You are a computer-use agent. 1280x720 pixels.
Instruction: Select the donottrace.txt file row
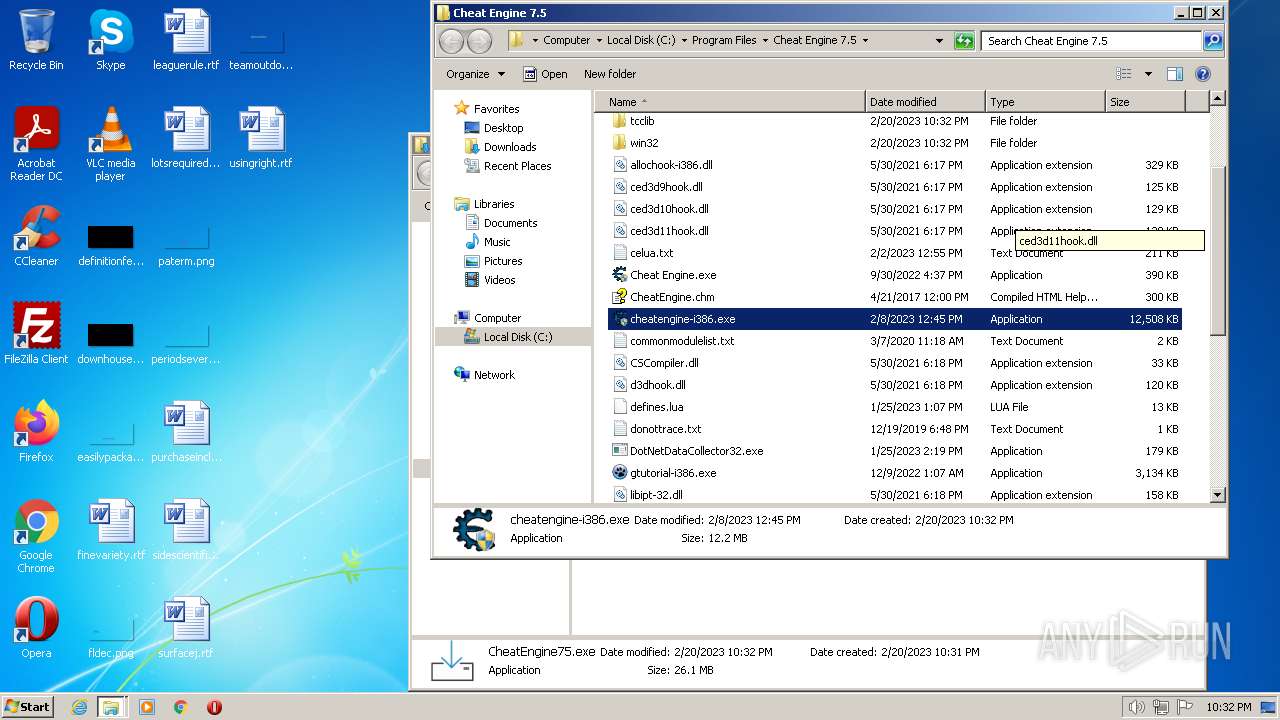(895, 429)
